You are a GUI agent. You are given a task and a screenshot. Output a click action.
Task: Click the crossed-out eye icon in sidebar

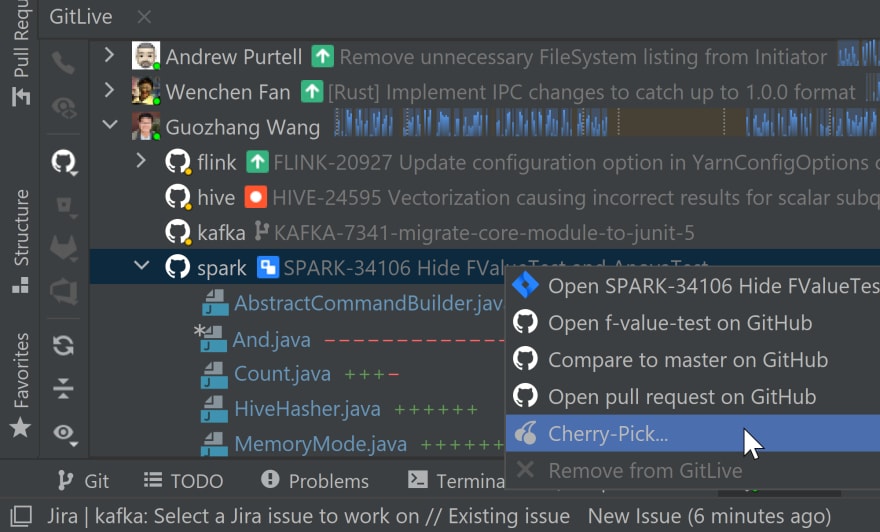[x=63, y=107]
